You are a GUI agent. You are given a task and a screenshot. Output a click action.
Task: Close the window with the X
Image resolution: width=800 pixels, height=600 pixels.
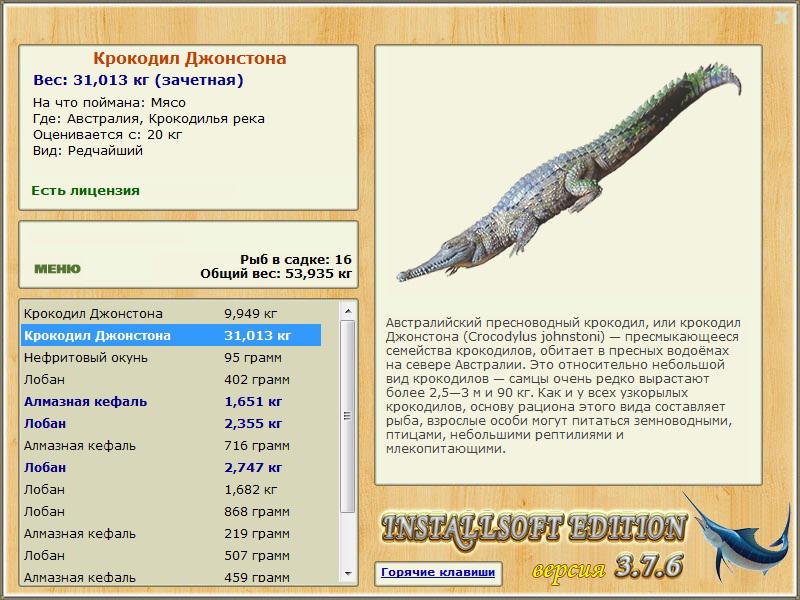click(x=781, y=18)
